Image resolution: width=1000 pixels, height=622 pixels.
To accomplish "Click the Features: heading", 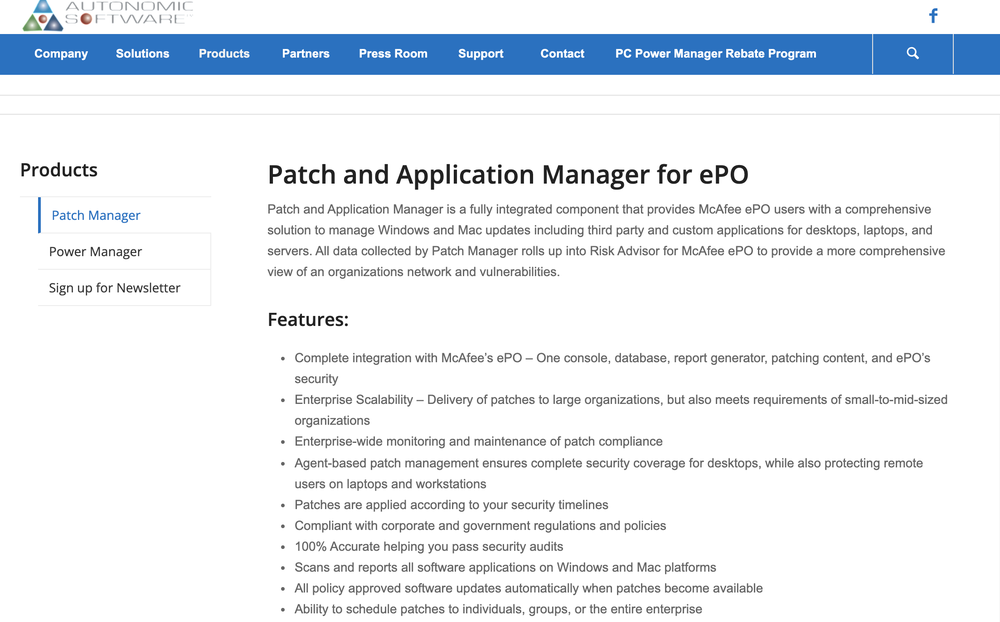I will (308, 319).
